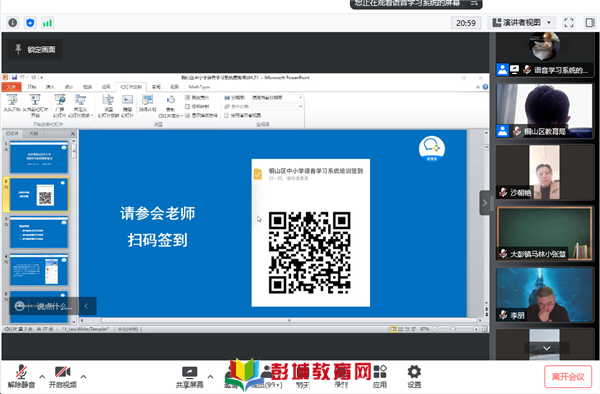Click PowerPoint zoom-out minus icon
This screenshot has height=394, width=600.
click(435, 329)
